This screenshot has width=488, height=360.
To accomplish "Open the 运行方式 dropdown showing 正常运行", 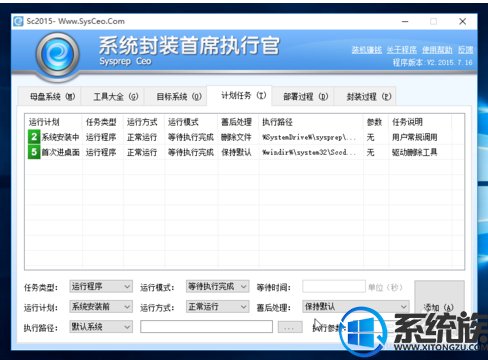I will (217, 307).
